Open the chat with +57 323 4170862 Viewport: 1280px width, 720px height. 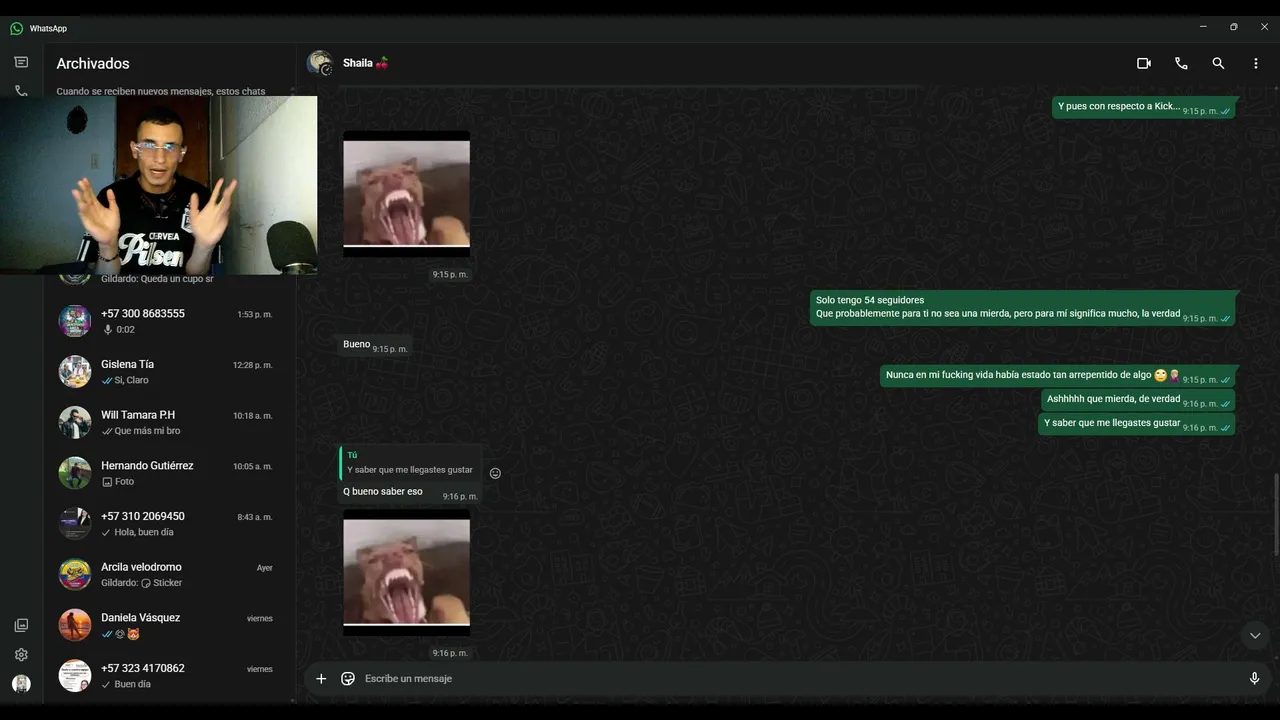click(169, 676)
